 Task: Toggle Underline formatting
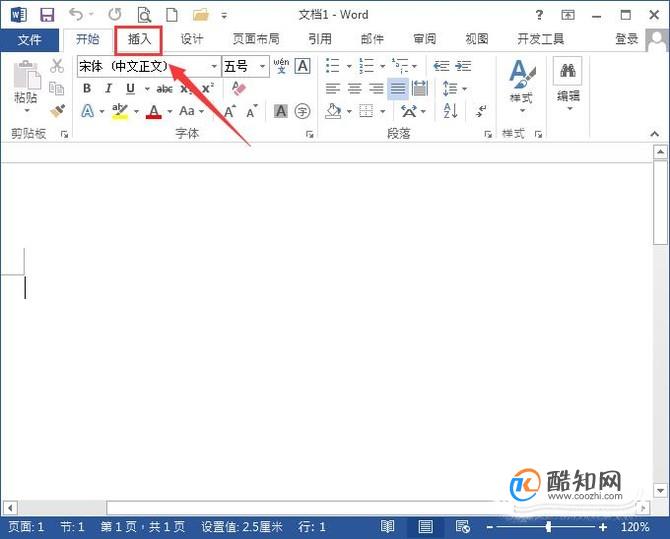click(130, 88)
